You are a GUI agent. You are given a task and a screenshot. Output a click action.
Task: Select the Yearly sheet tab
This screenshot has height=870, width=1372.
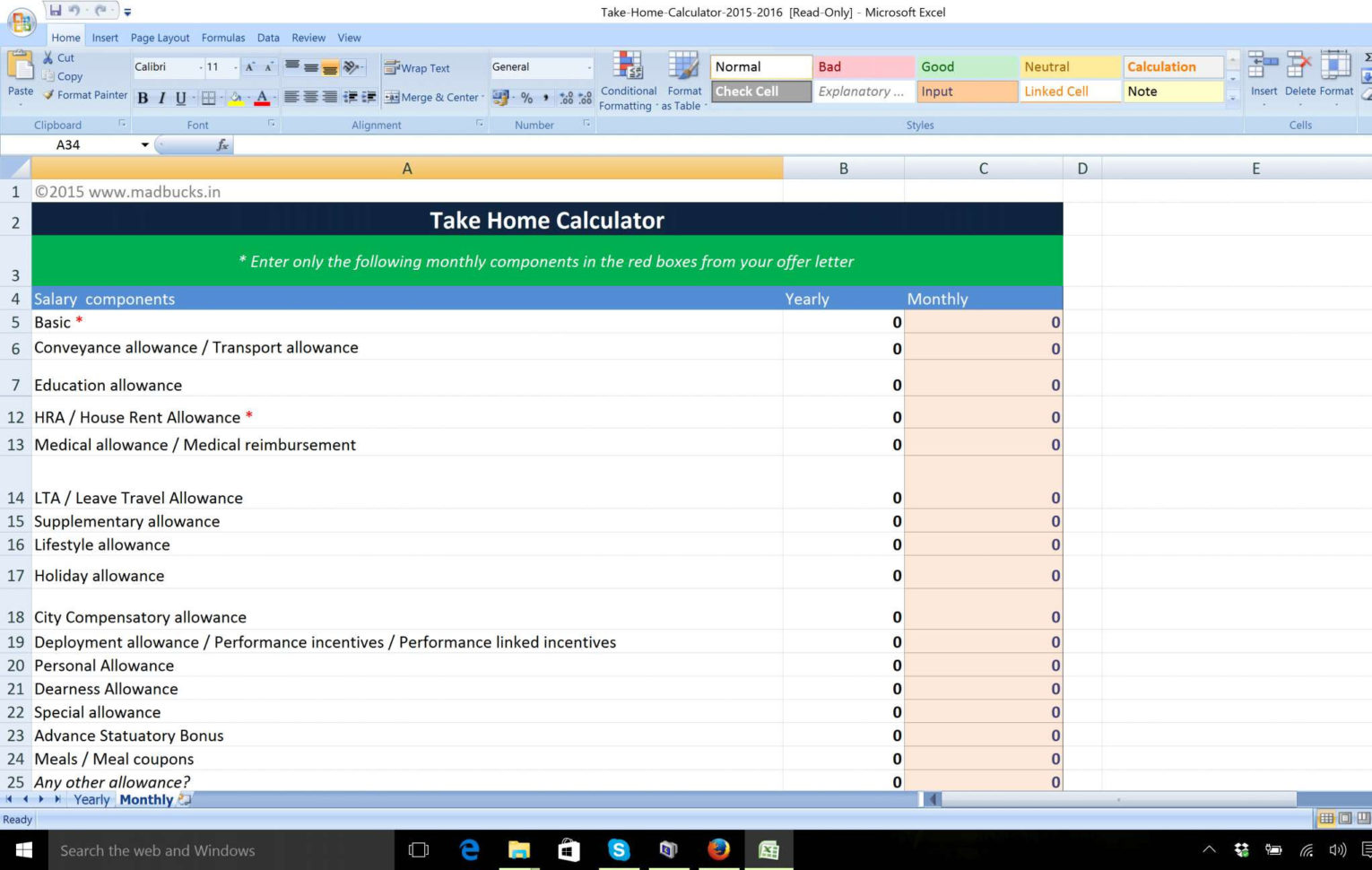pos(91,799)
